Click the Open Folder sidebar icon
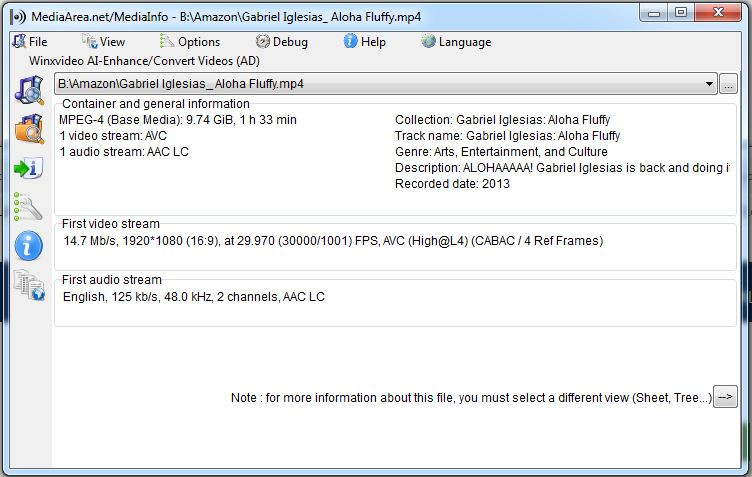 click(x=28, y=128)
